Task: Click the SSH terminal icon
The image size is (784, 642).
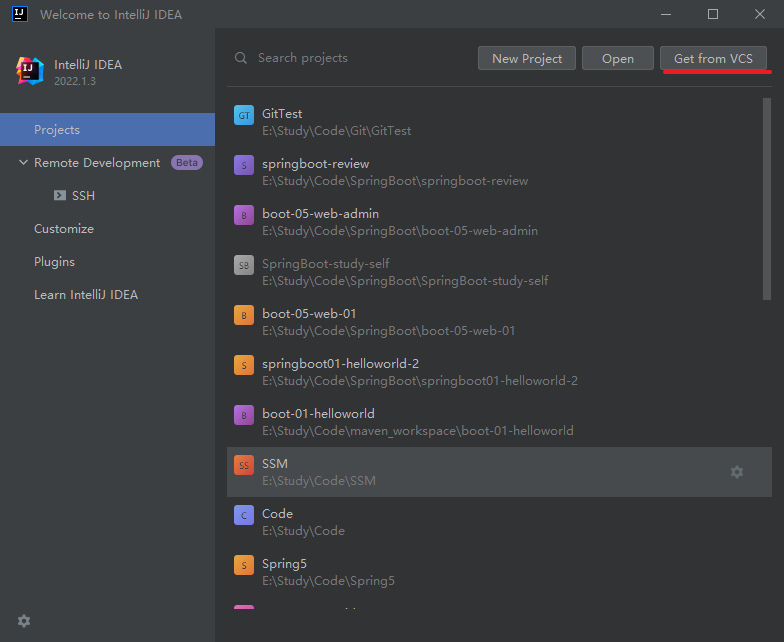Action: (60, 195)
